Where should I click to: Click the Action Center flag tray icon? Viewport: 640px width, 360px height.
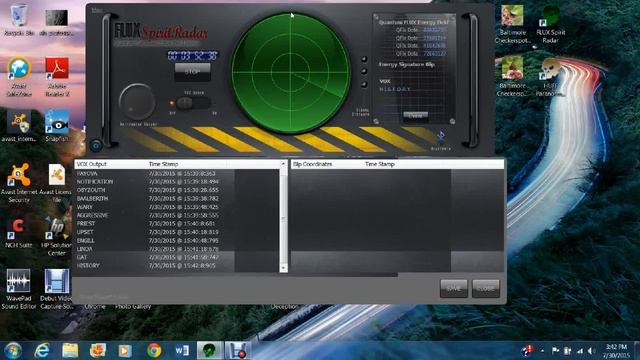(555, 351)
